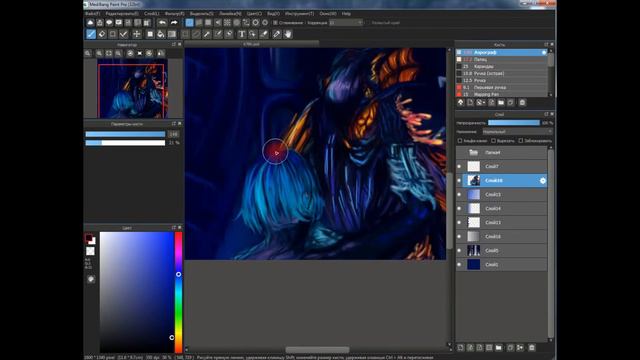This screenshot has height=360, width=640.
Task: Select the Bucket fill tool
Action: point(161,34)
